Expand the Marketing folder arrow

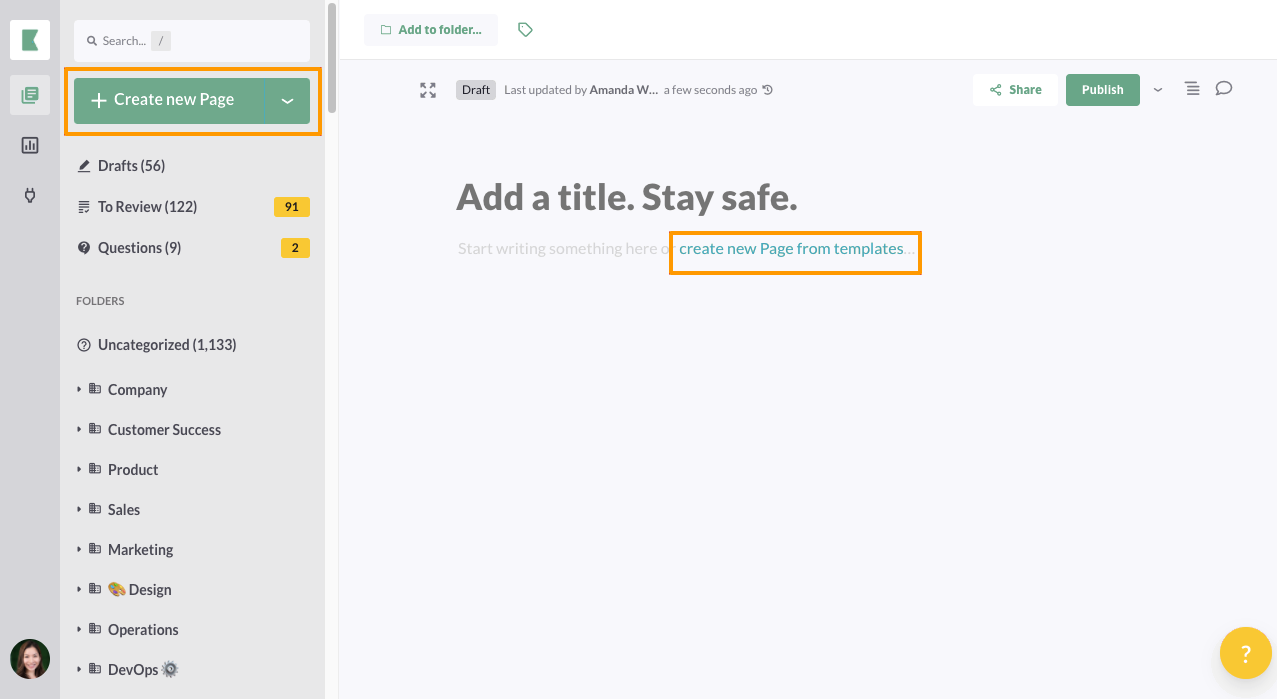pos(80,549)
